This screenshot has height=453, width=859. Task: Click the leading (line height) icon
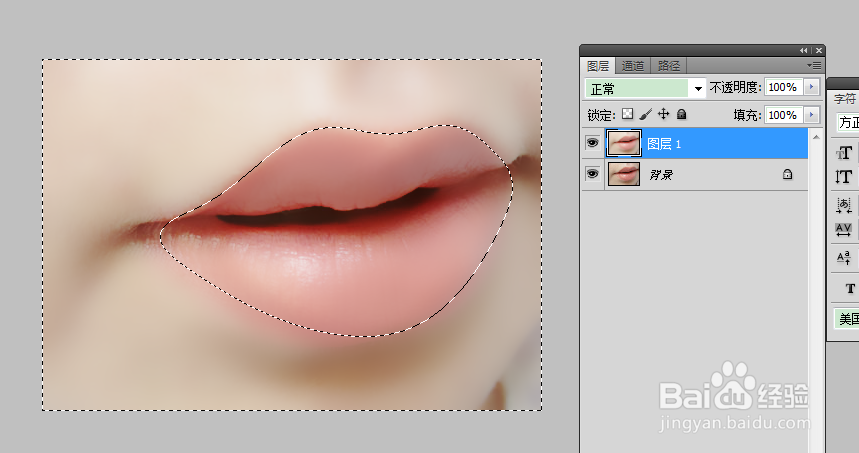(844, 177)
